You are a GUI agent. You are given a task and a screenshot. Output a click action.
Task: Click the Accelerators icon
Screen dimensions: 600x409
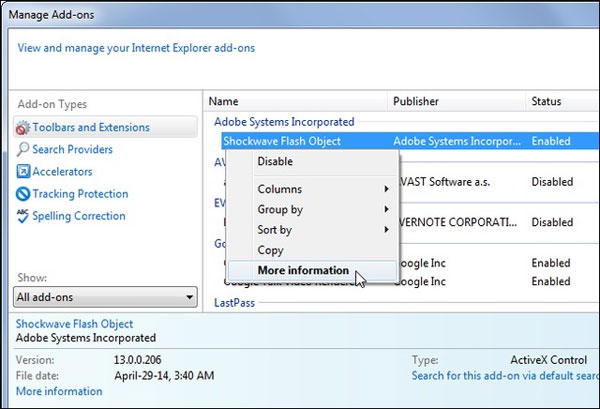pos(24,172)
